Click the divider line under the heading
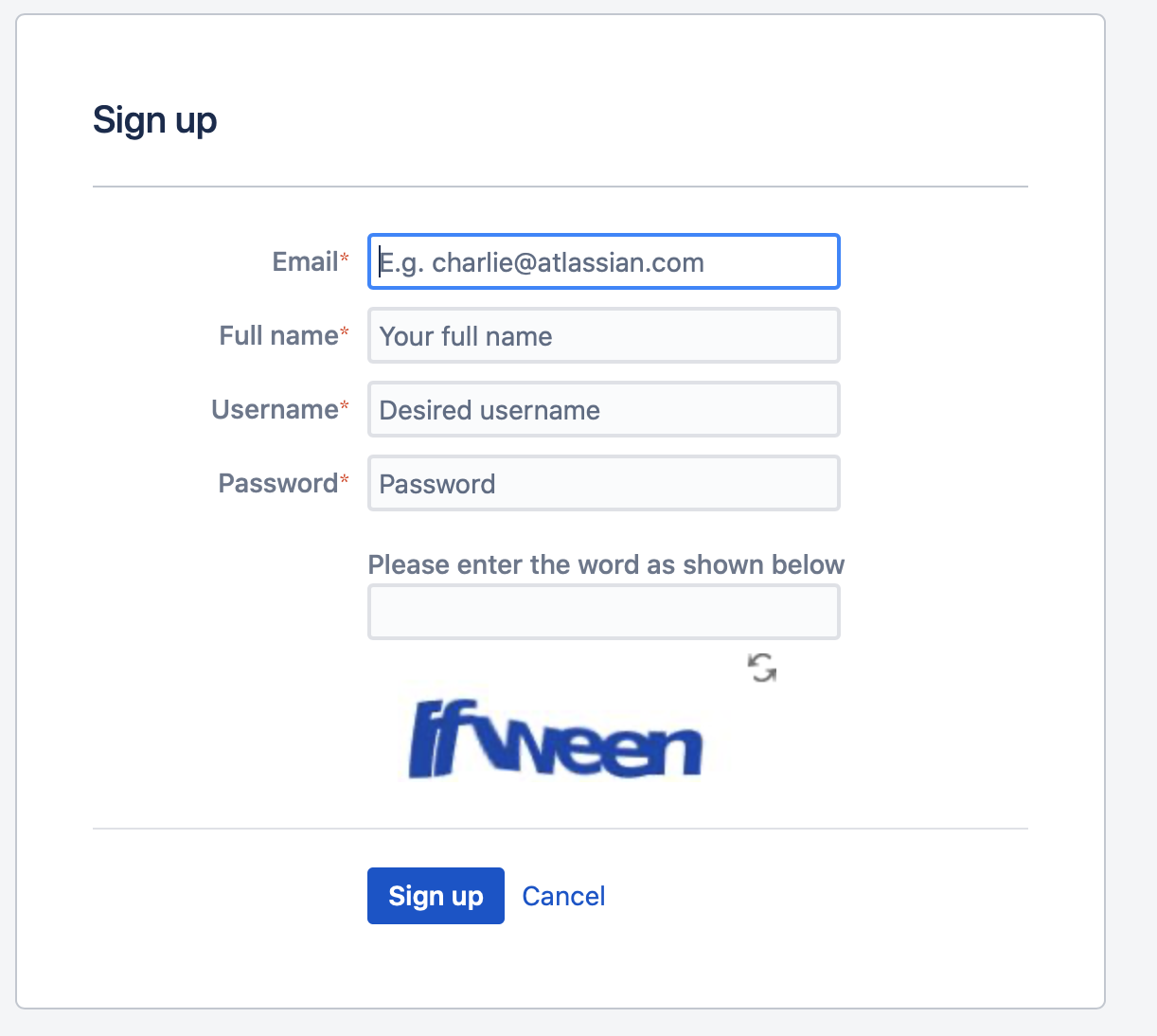Screen dimensions: 1157x1036 [x=560, y=188]
